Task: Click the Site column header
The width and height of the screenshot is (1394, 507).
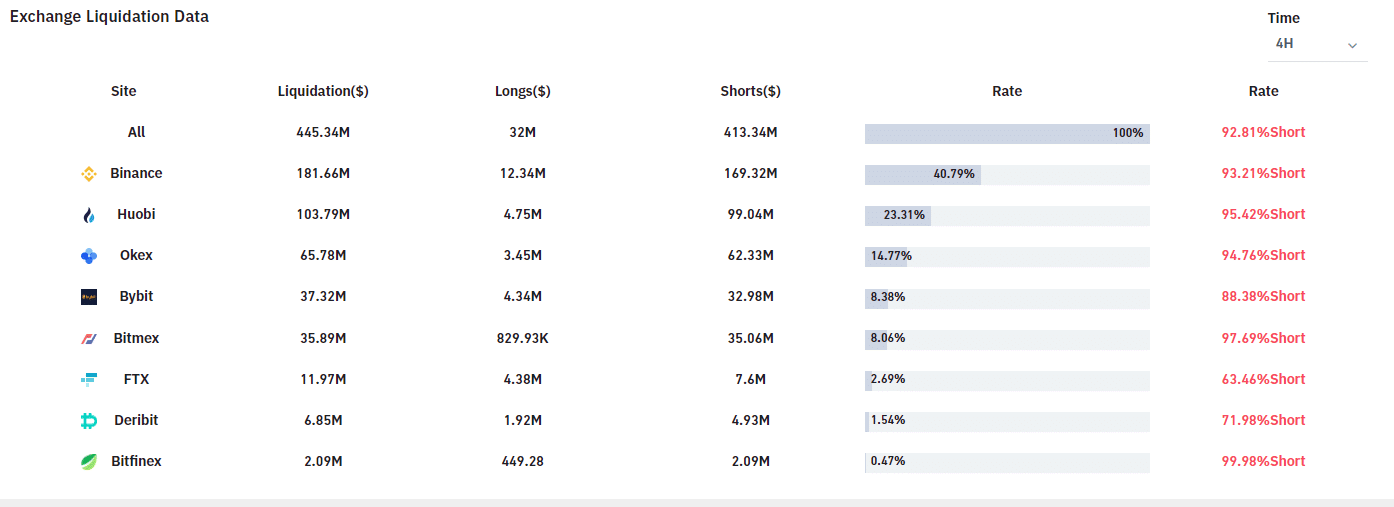Action: [x=124, y=91]
